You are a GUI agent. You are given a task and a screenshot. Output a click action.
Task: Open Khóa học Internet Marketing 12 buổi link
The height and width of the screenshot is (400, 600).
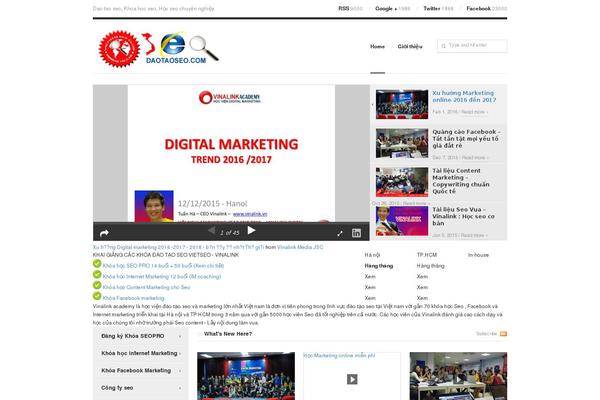(x=161, y=276)
